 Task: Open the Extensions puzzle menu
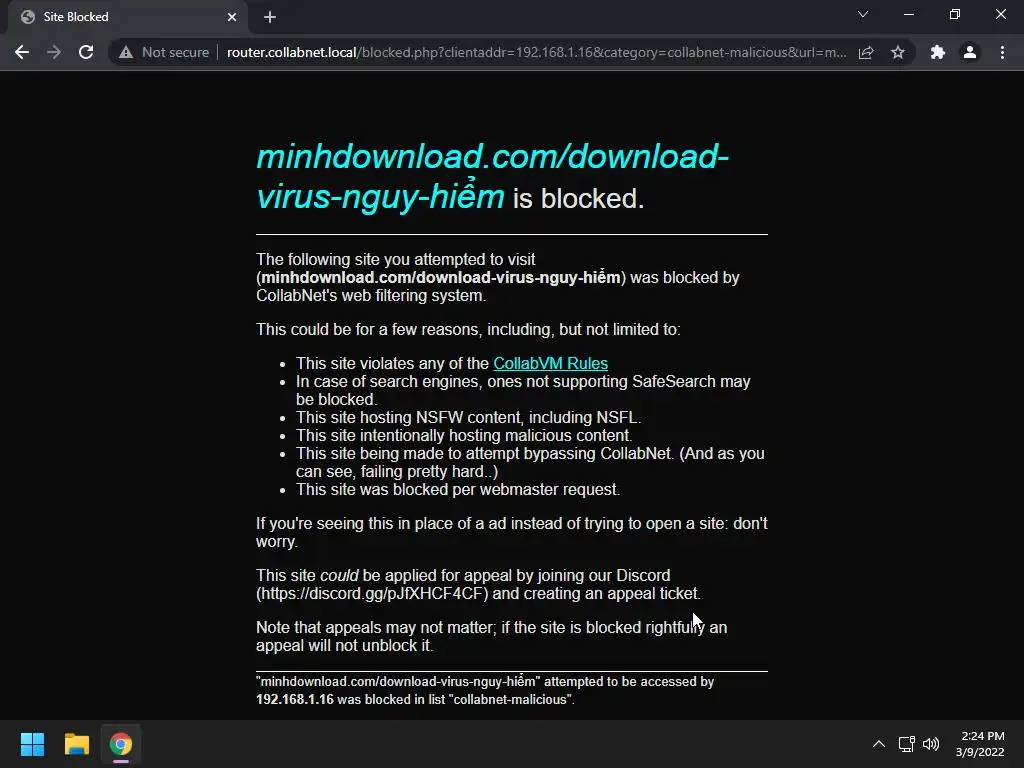pos(938,52)
